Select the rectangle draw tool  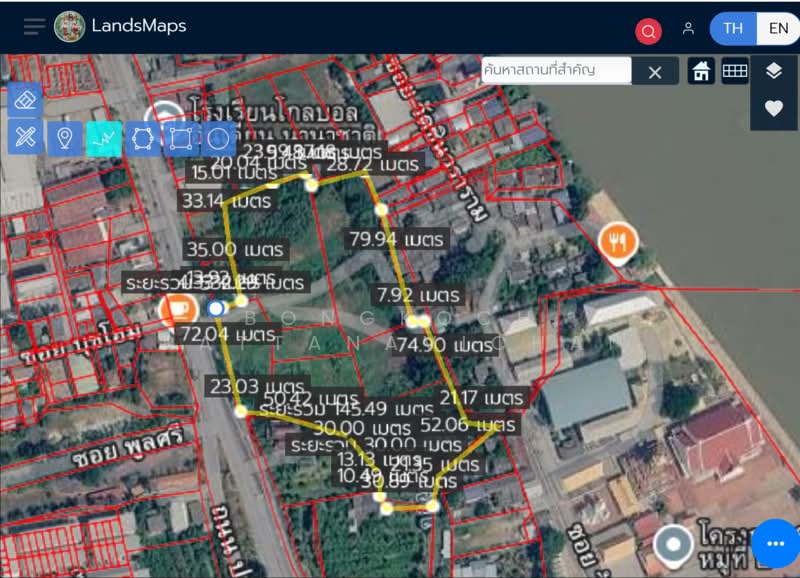coord(181,138)
